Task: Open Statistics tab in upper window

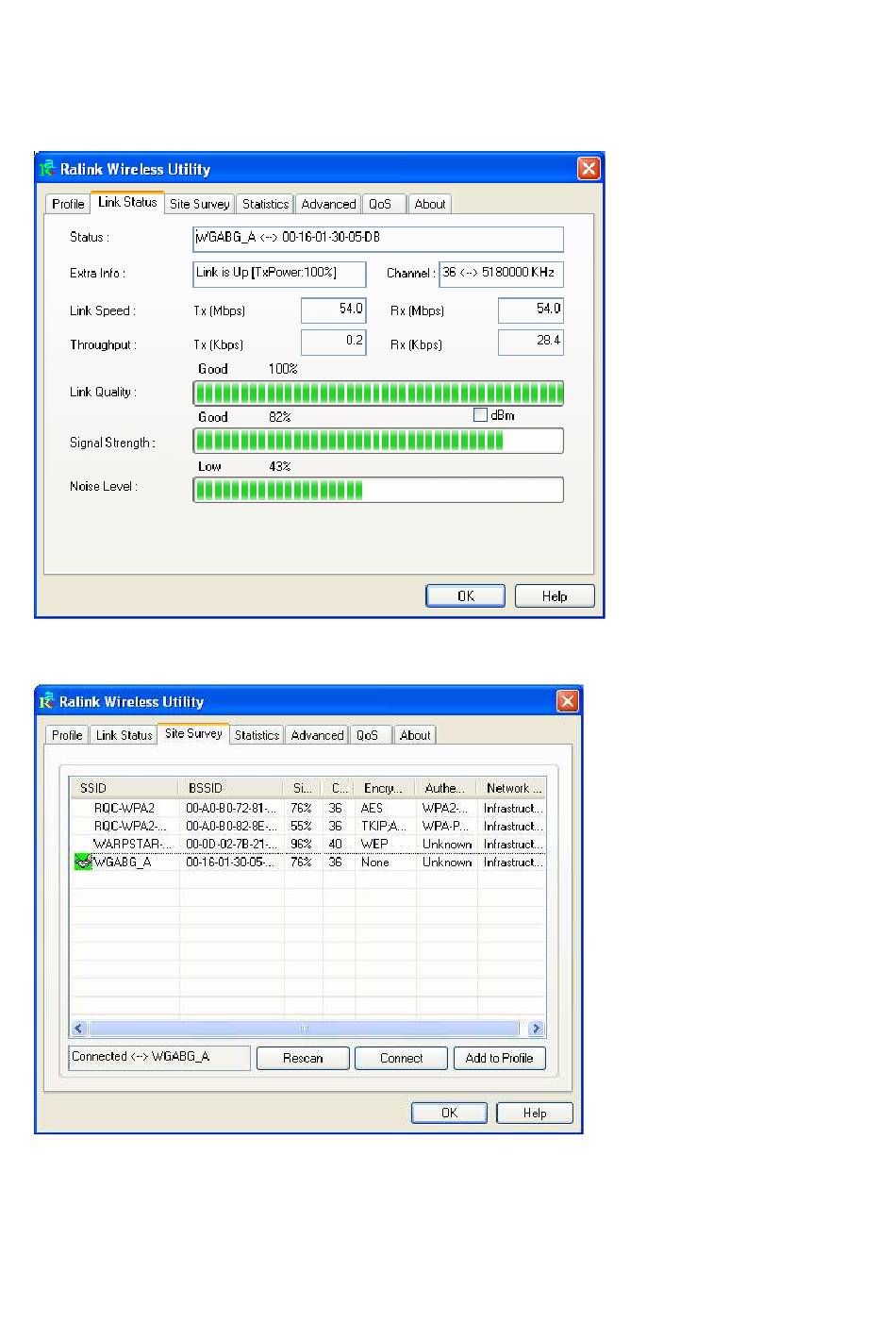Action: click(265, 204)
